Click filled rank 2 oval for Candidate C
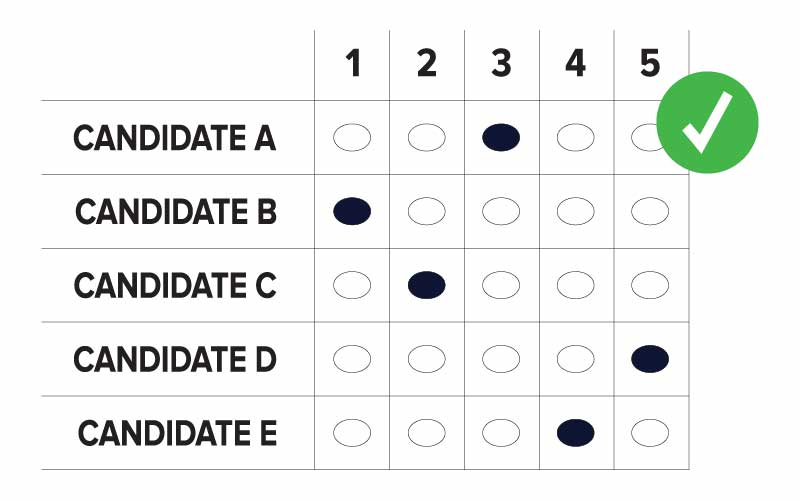Screen dimensions: 800x500 point(427,285)
